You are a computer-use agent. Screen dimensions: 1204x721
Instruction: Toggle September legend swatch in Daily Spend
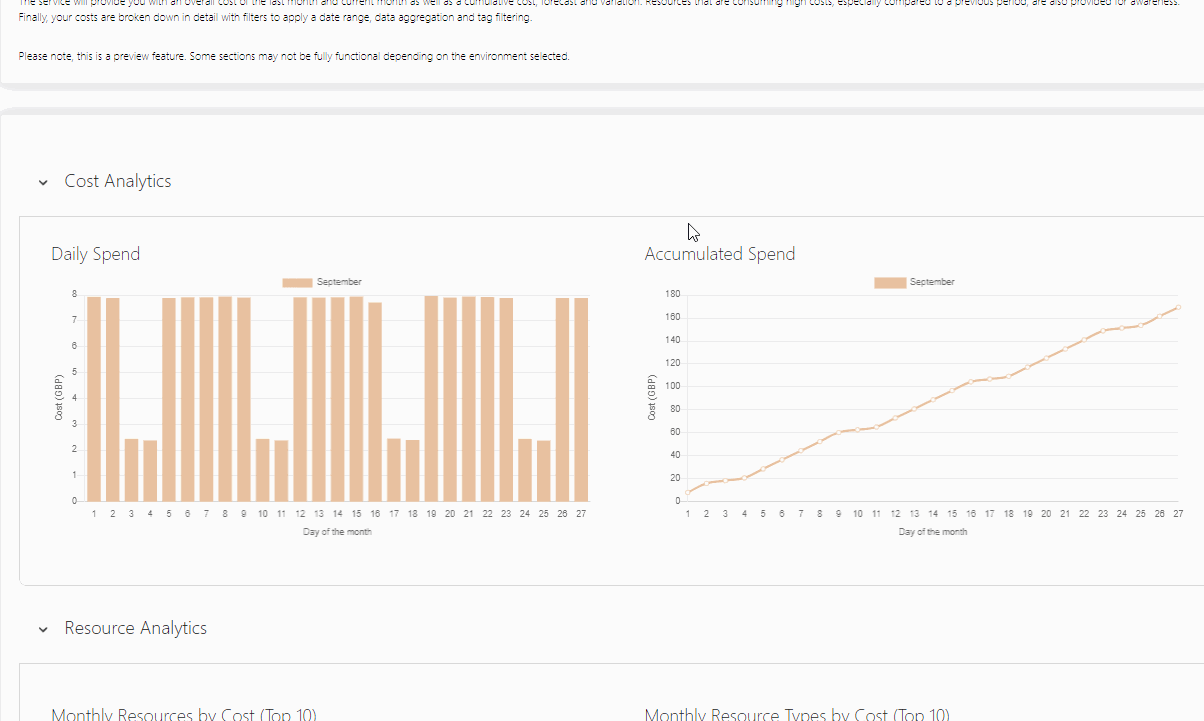coord(297,283)
